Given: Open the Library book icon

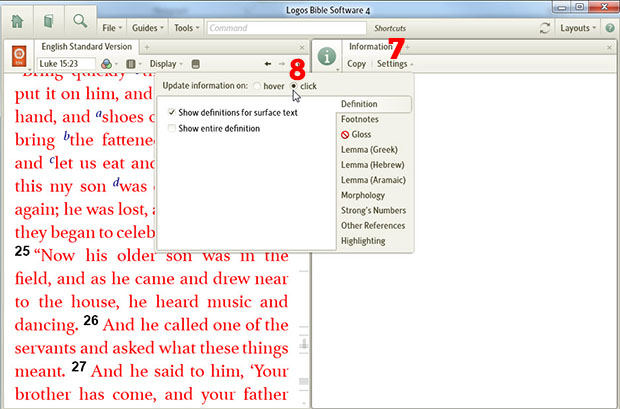Looking at the screenshot, I should [48, 21].
